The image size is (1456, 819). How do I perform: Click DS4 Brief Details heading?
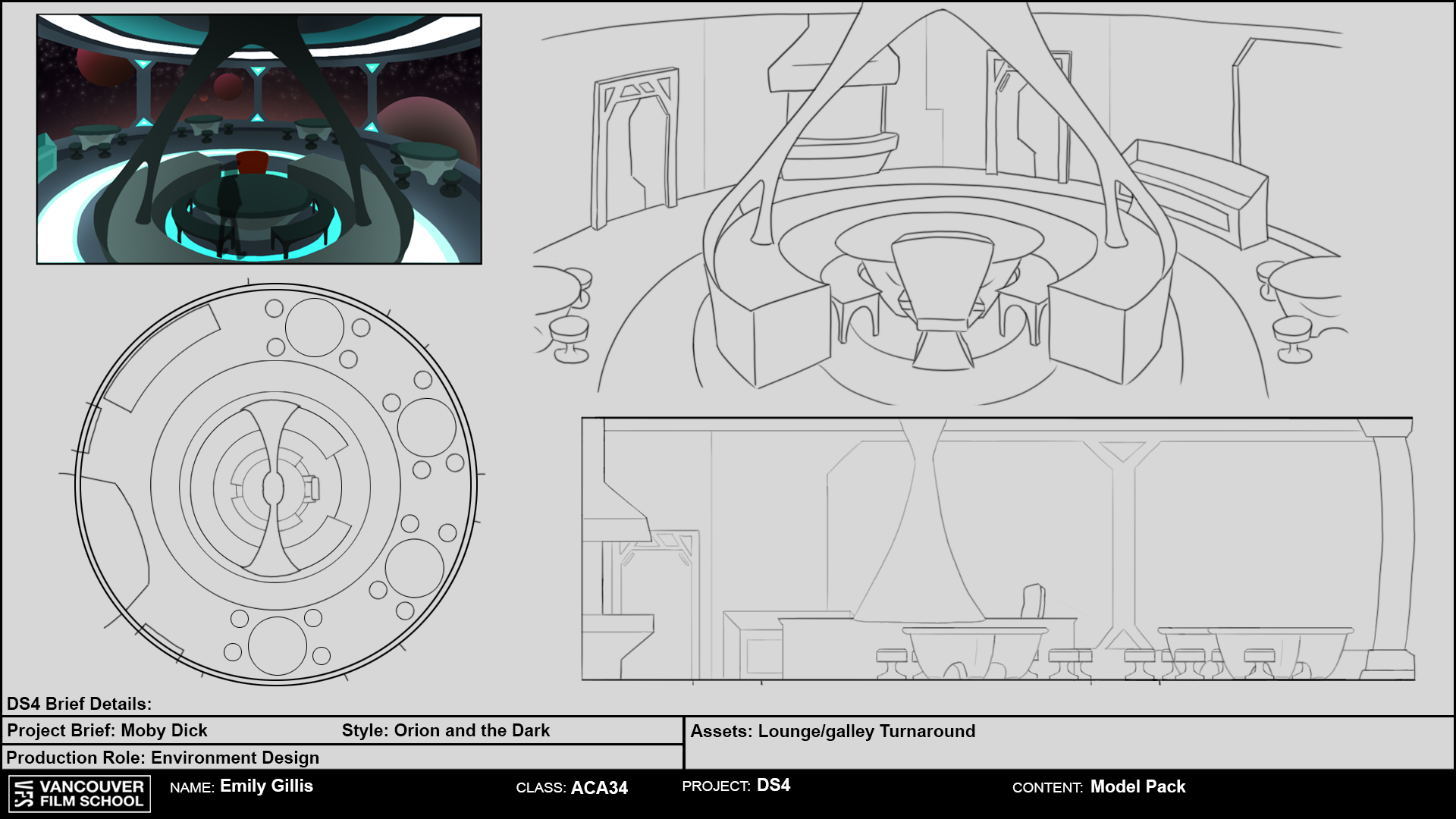[x=79, y=704]
